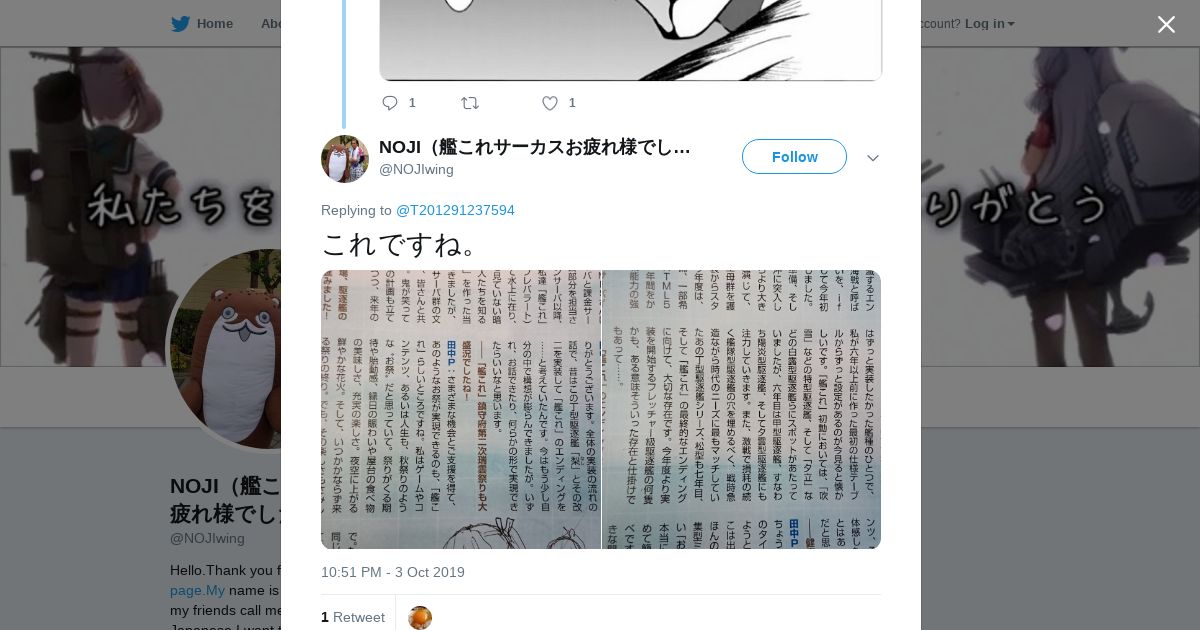Click the NOJI display name in tweet header
Viewport: 1200px width, 630px height.
point(534,147)
